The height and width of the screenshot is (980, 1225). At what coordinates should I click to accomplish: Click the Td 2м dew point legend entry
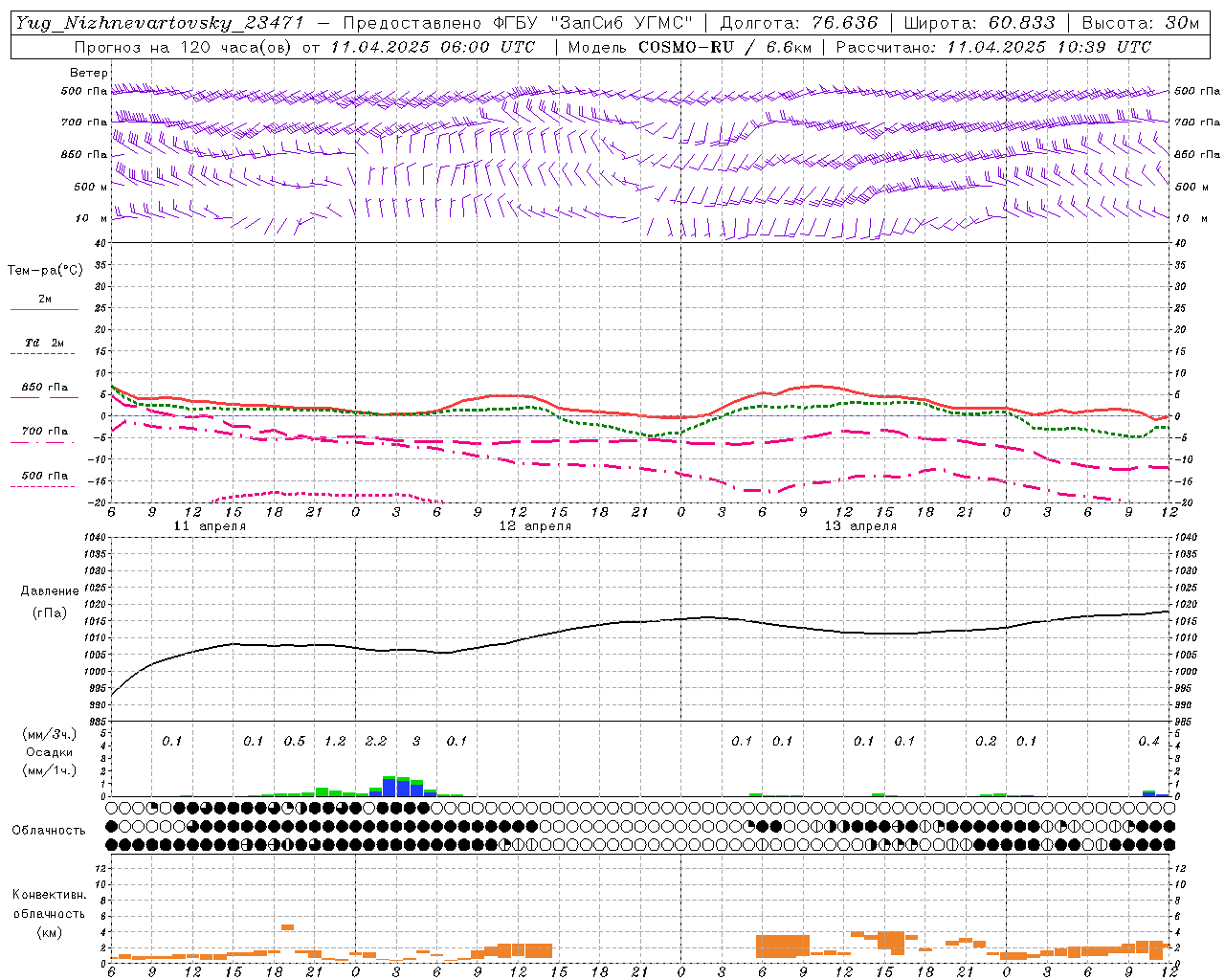pos(44,343)
